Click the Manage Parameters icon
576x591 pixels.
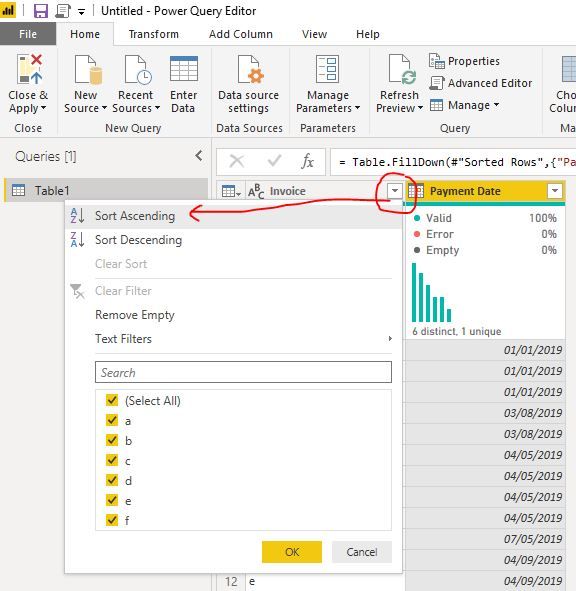coord(327,69)
